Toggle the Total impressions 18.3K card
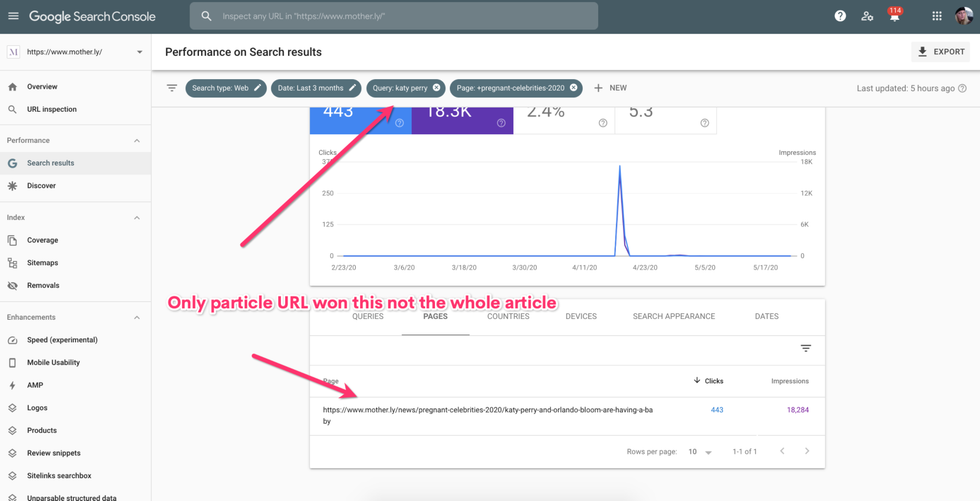Image resolution: width=980 pixels, height=501 pixels. tap(462, 117)
